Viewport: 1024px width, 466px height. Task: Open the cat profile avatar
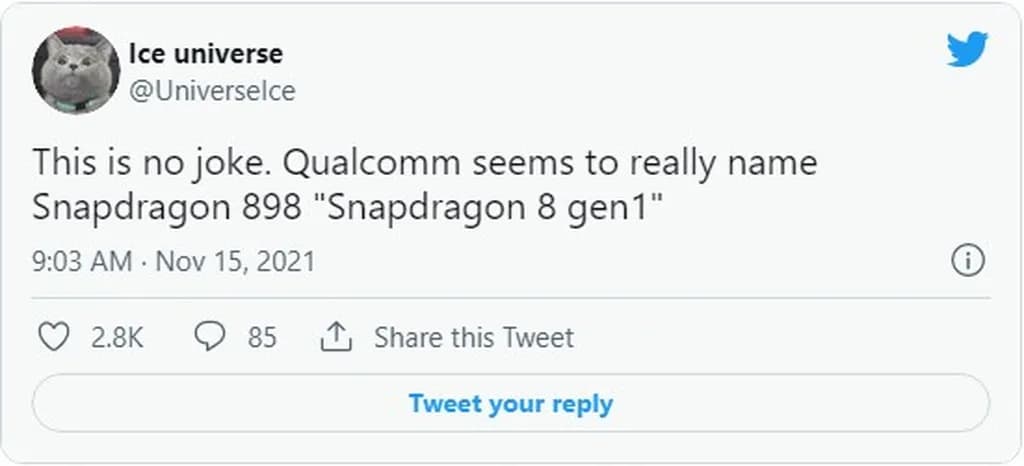(76, 70)
